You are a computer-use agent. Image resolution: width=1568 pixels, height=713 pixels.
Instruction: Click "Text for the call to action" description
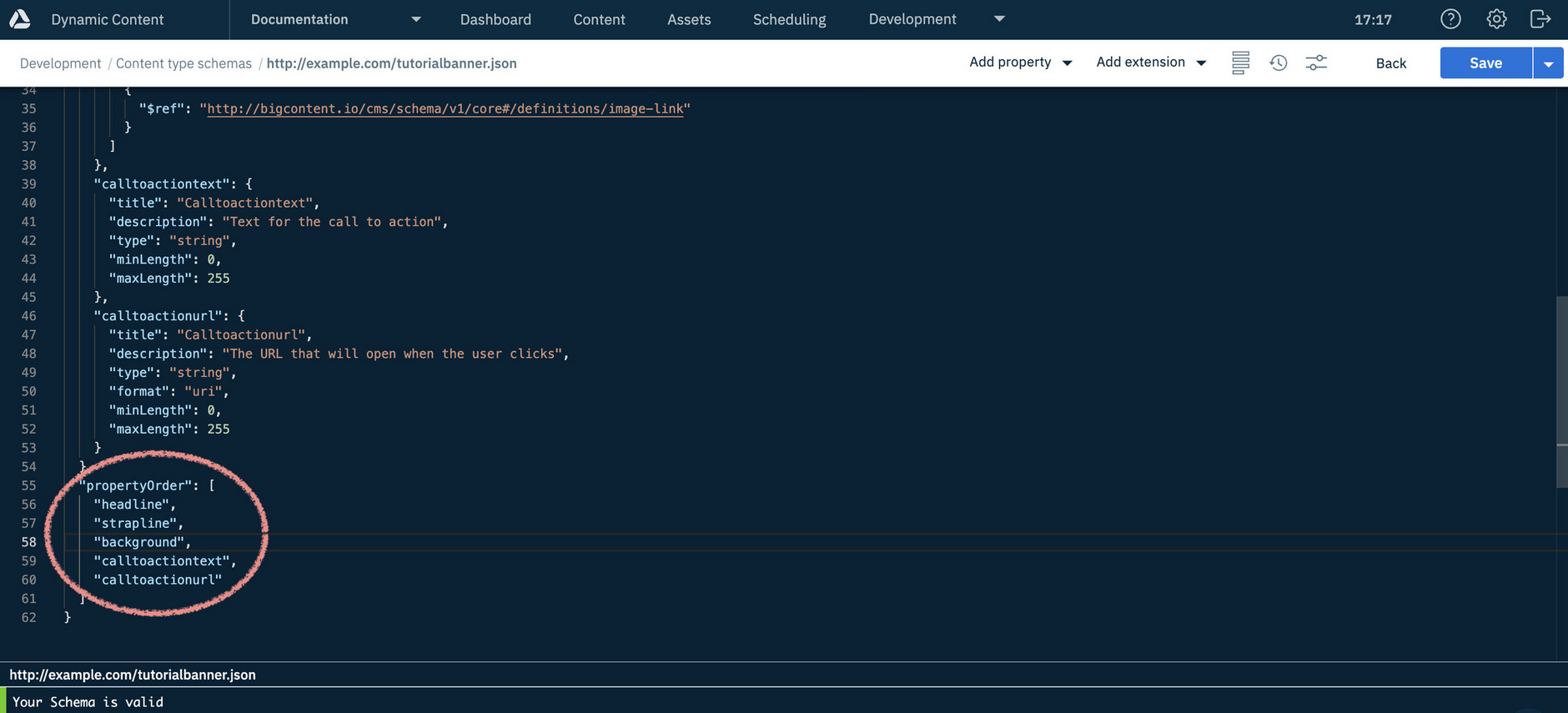click(331, 222)
